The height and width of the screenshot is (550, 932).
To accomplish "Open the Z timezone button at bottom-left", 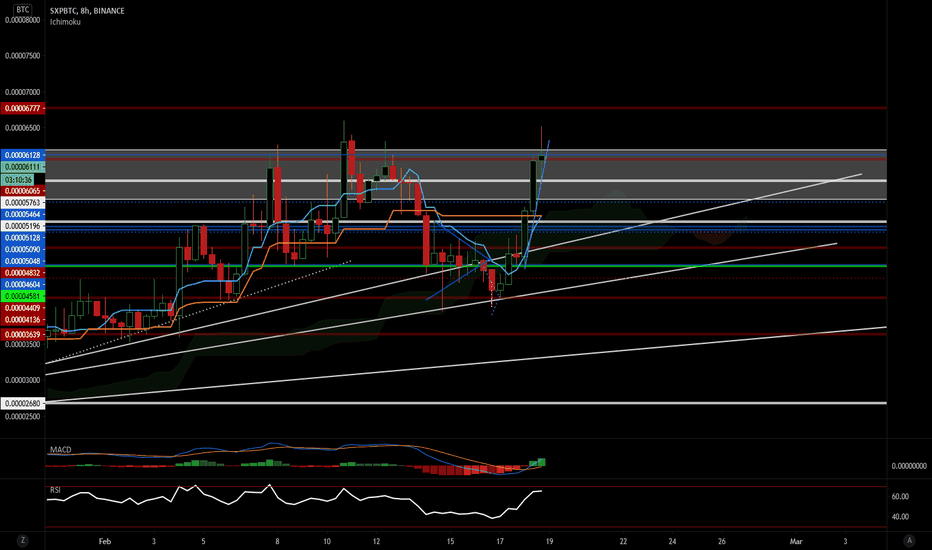I will pyautogui.click(x=23, y=540).
